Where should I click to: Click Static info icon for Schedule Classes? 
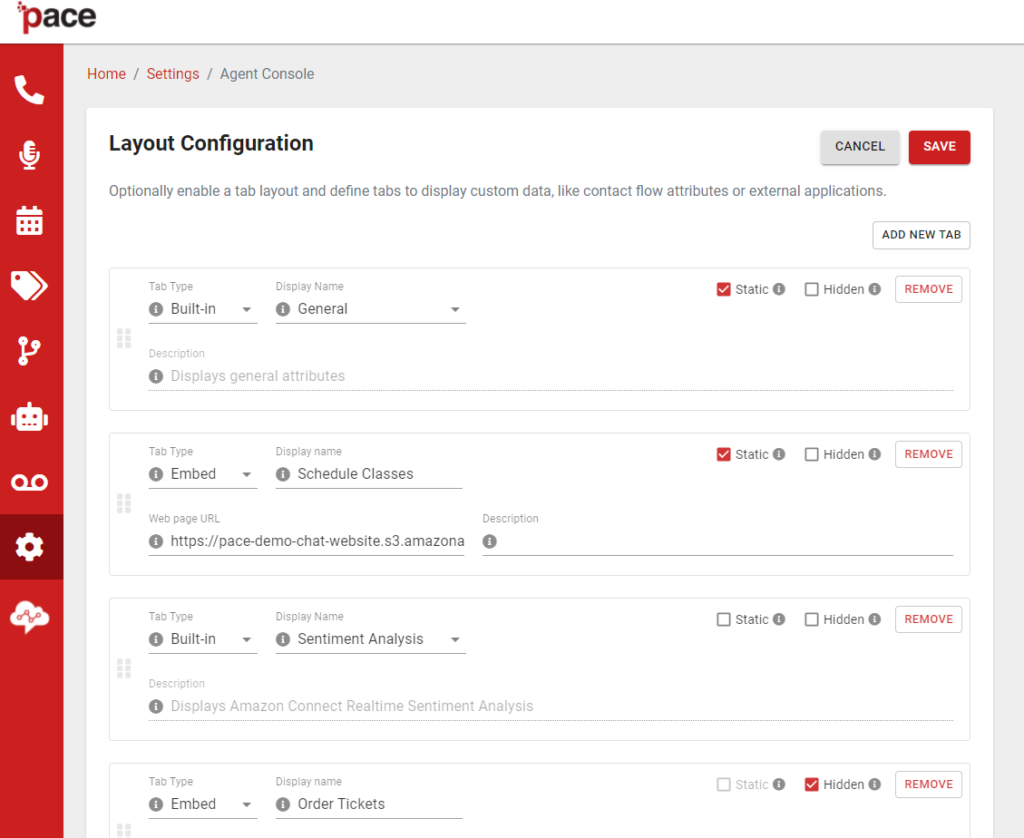779,455
